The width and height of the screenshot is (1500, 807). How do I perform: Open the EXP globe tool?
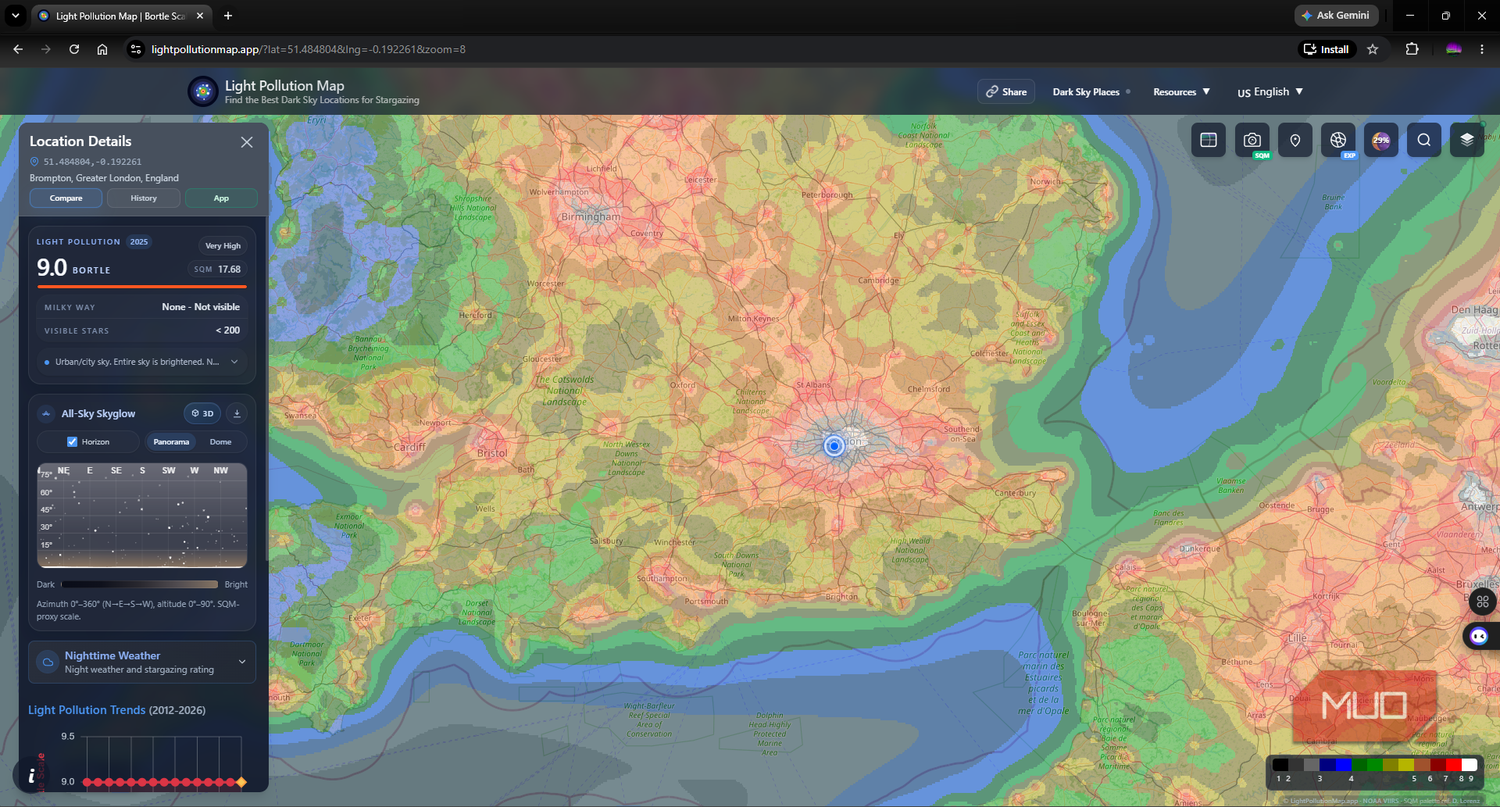coord(1338,140)
